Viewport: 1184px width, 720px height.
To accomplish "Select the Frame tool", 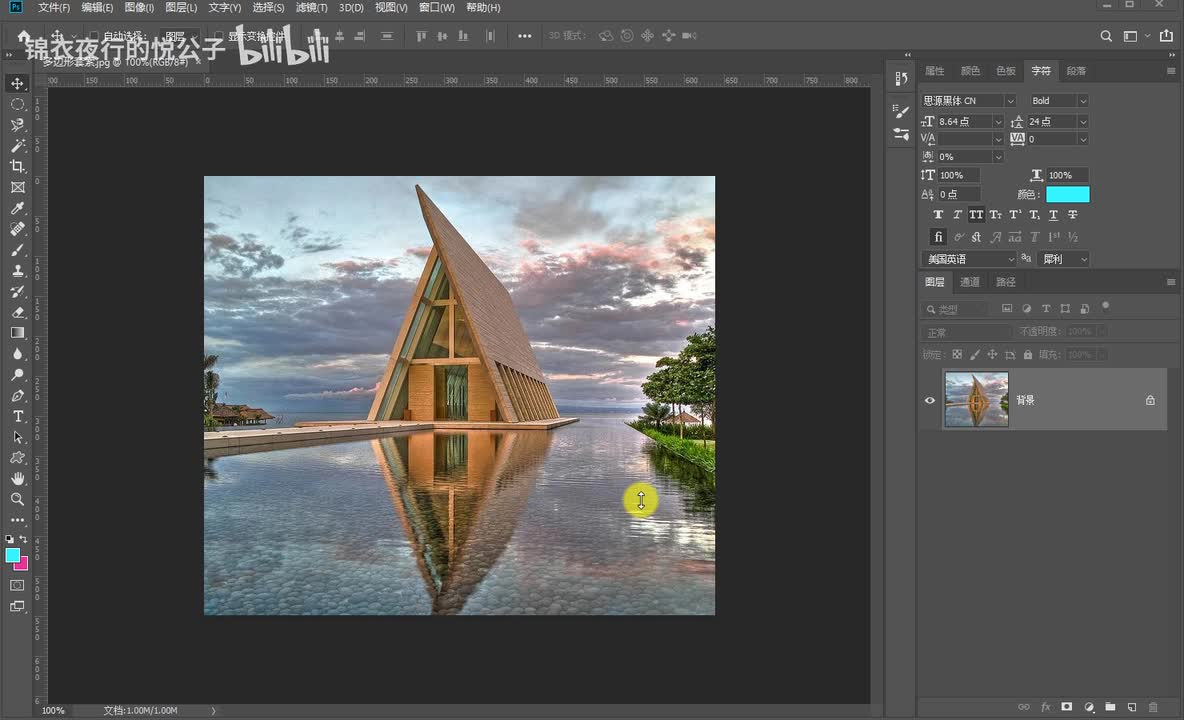I will 17,187.
